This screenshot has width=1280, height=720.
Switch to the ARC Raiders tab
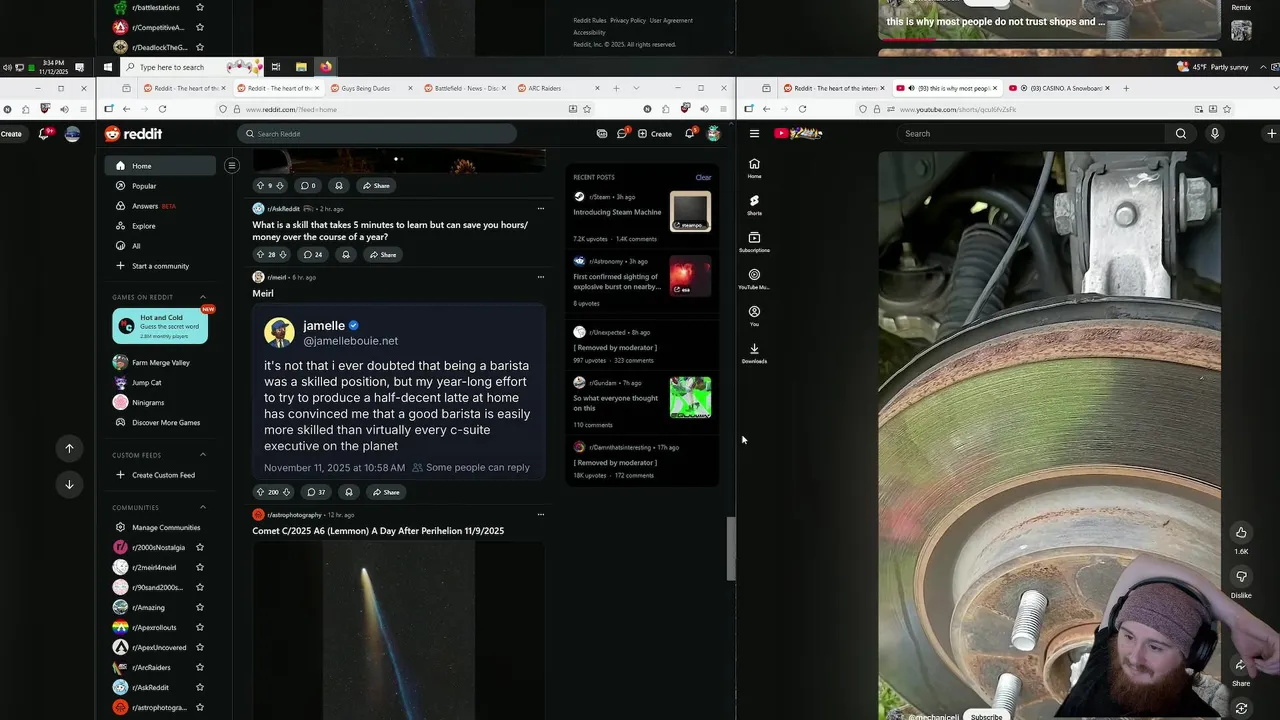558,88
